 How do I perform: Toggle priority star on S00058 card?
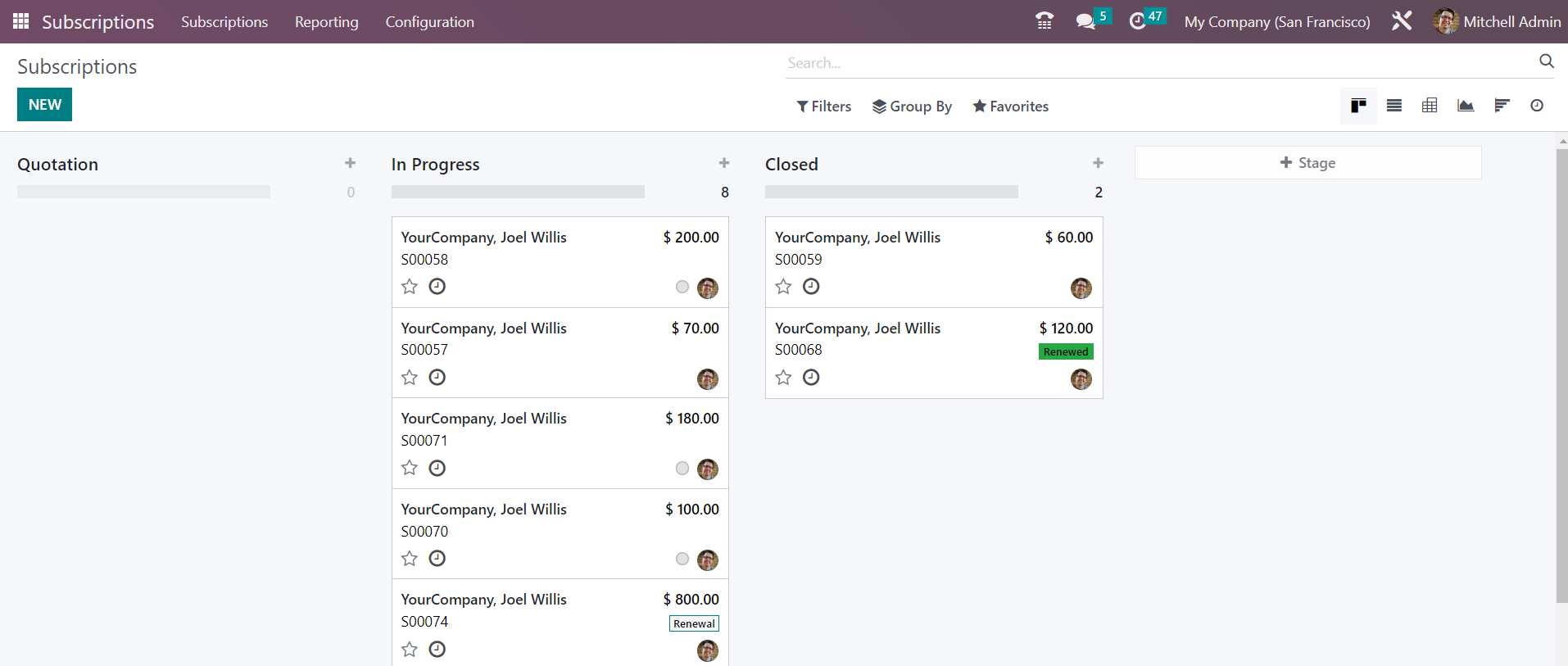[410, 287]
